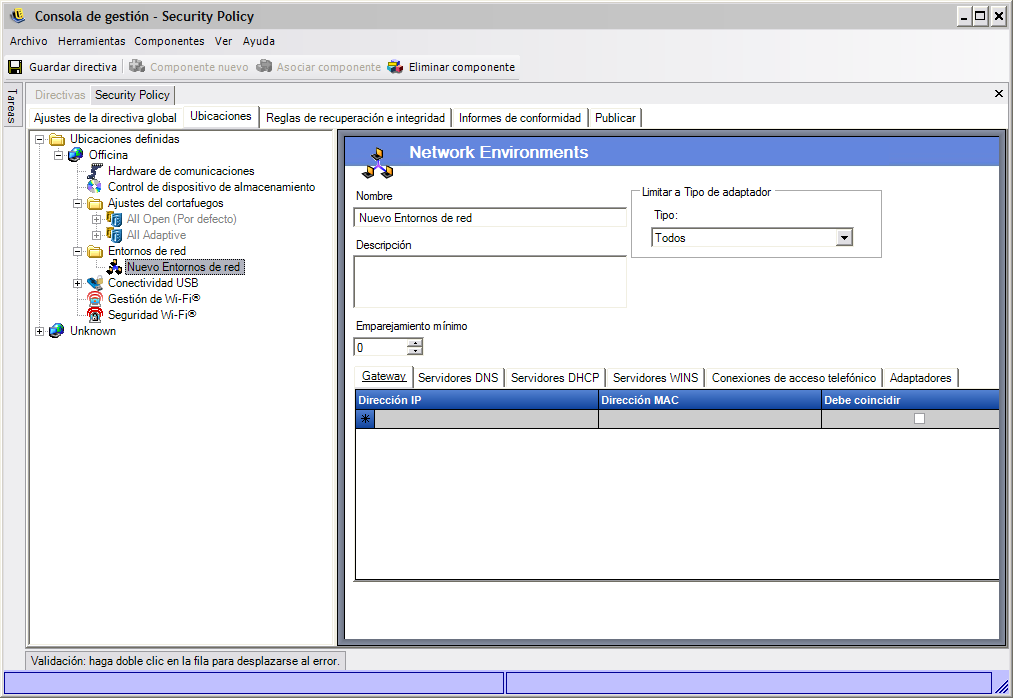1013x698 pixels.
Task: Click the Nuevo Entornos de red tree icon
Action: pyautogui.click(x=114, y=267)
